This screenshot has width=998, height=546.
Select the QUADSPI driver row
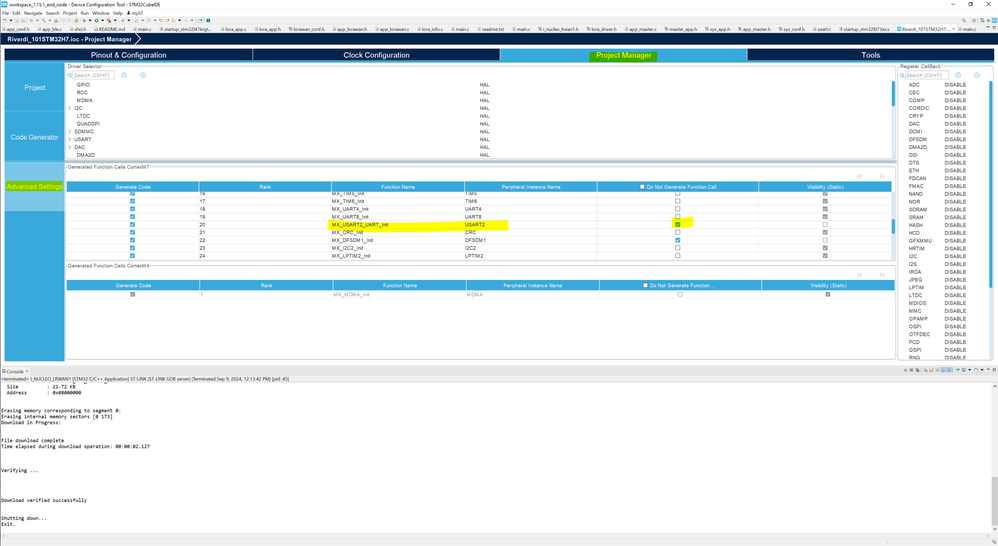click(88, 124)
